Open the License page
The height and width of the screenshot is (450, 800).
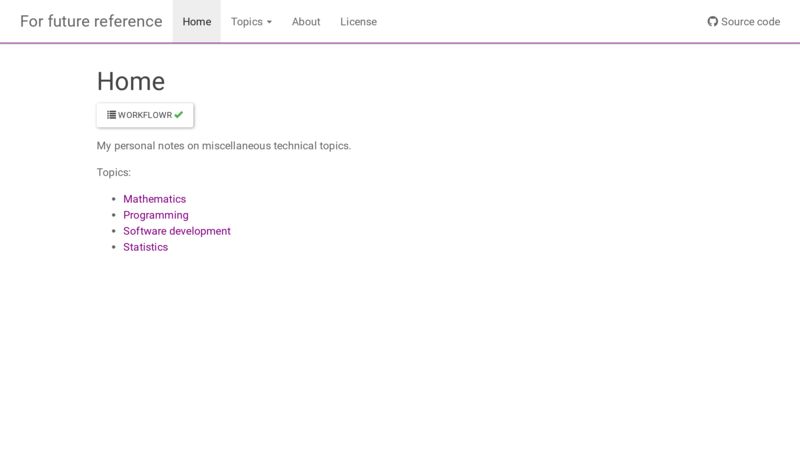click(359, 21)
